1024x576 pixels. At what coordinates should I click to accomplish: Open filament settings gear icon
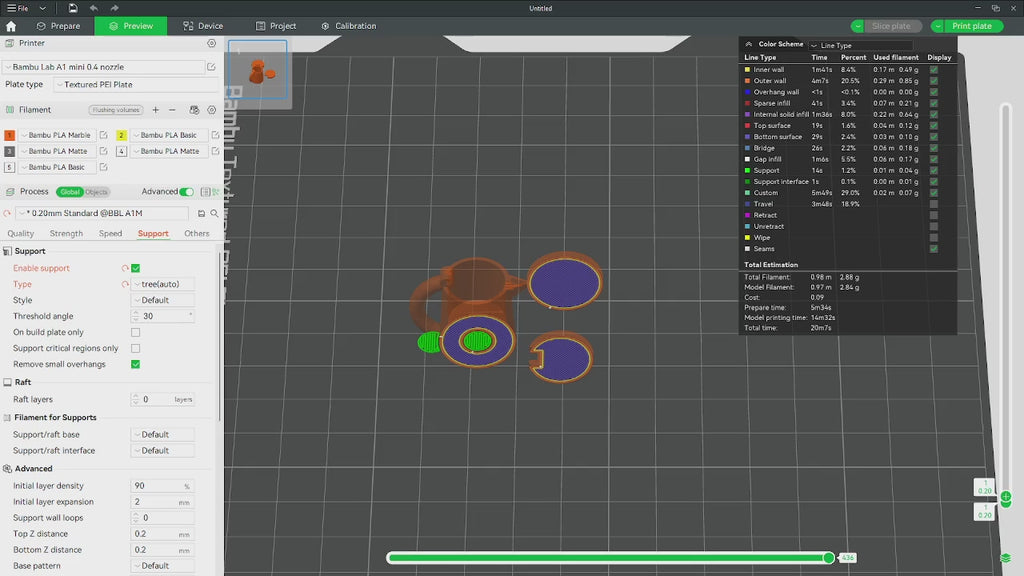point(212,110)
